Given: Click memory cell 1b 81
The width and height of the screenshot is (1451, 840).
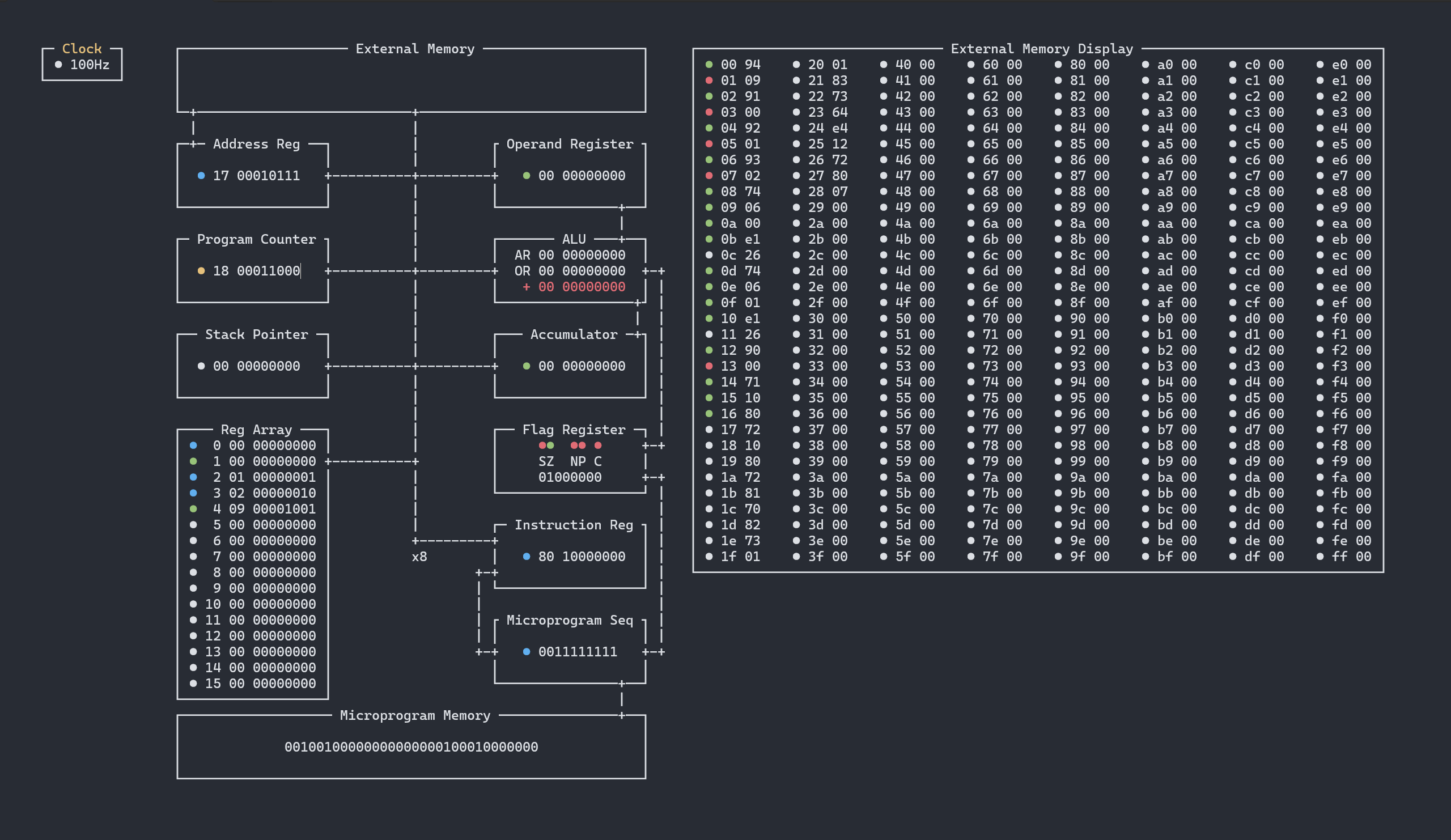Looking at the screenshot, I should tap(740, 494).
